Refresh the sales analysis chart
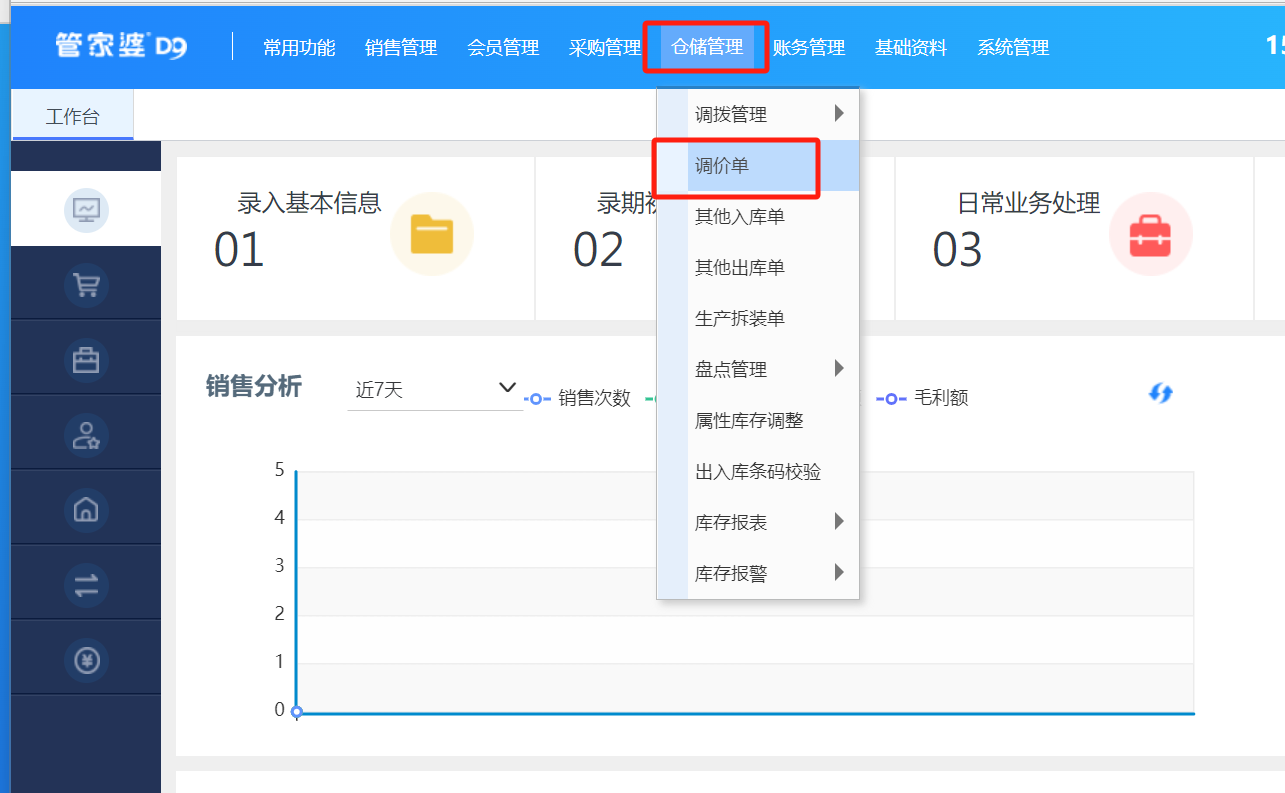This screenshot has height=793, width=1285. tap(1160, 393)
